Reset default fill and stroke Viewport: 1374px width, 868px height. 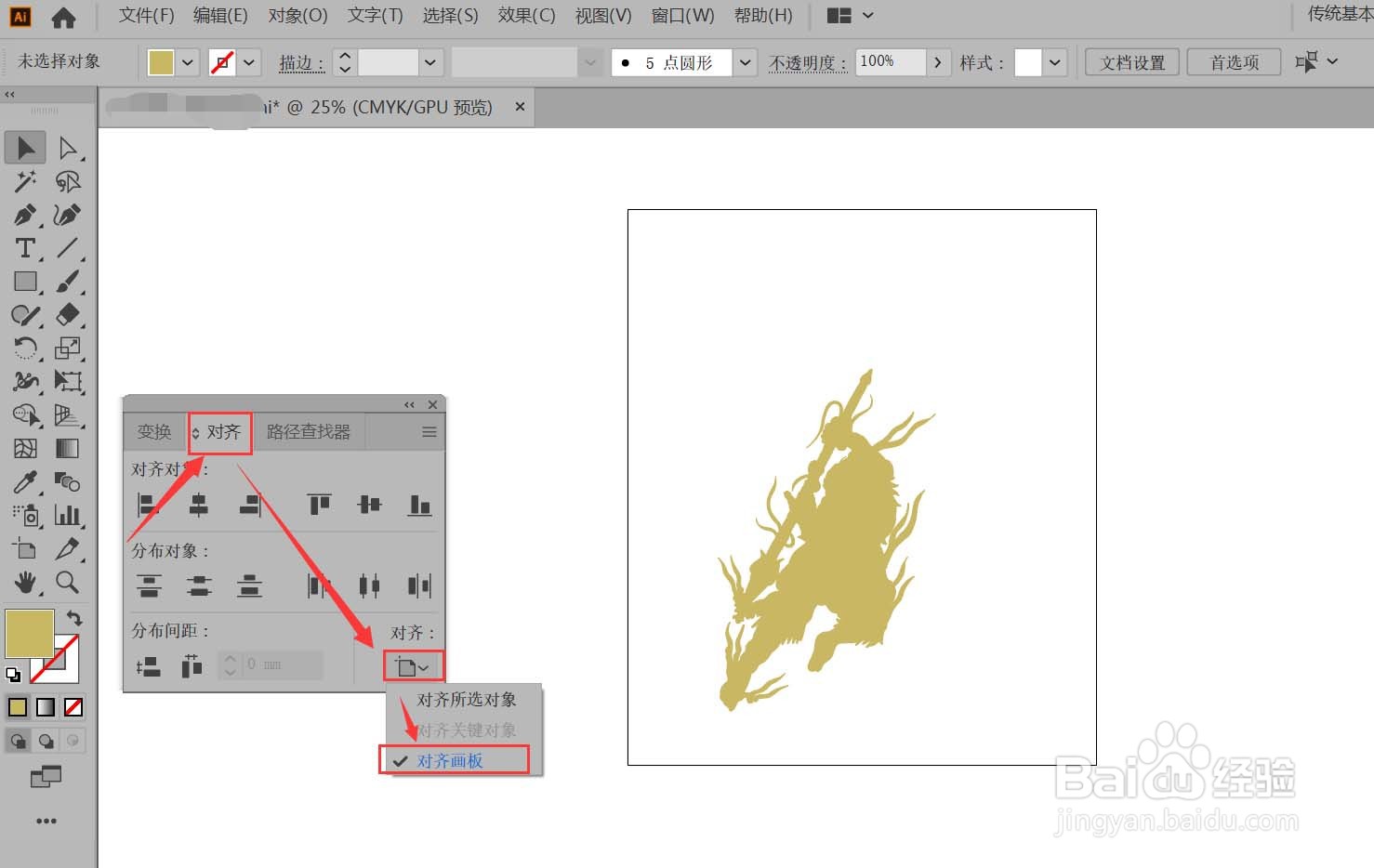pyautogui.click(x=13, y=675)
